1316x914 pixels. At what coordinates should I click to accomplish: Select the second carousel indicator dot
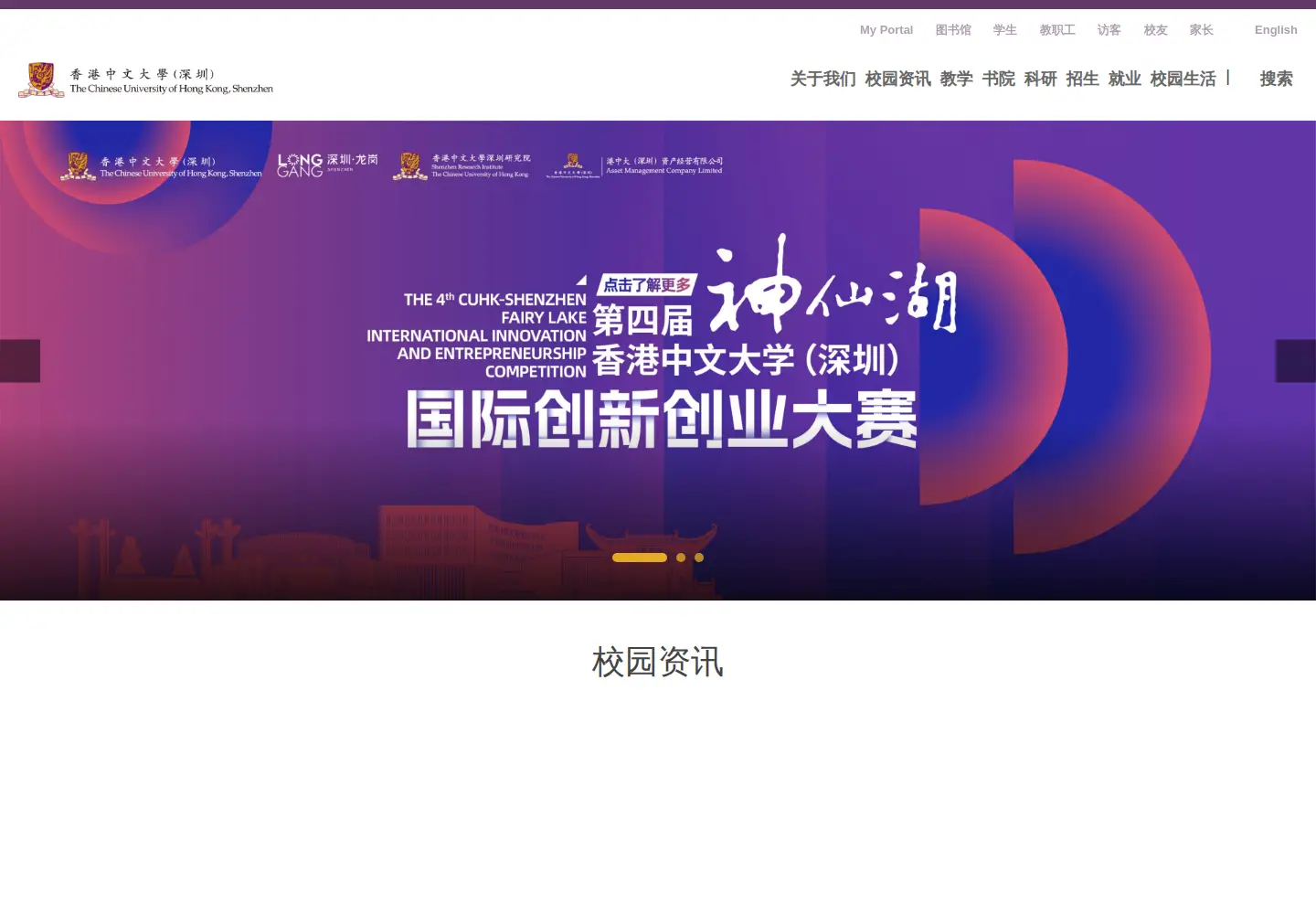[681, 558]
